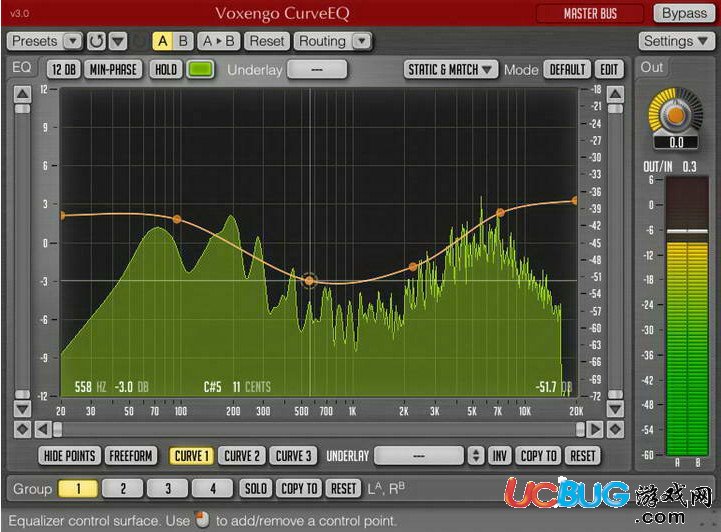Click the group RESET button
The height and width of the screenshot is (532, 721).
(x=343, y=488)
